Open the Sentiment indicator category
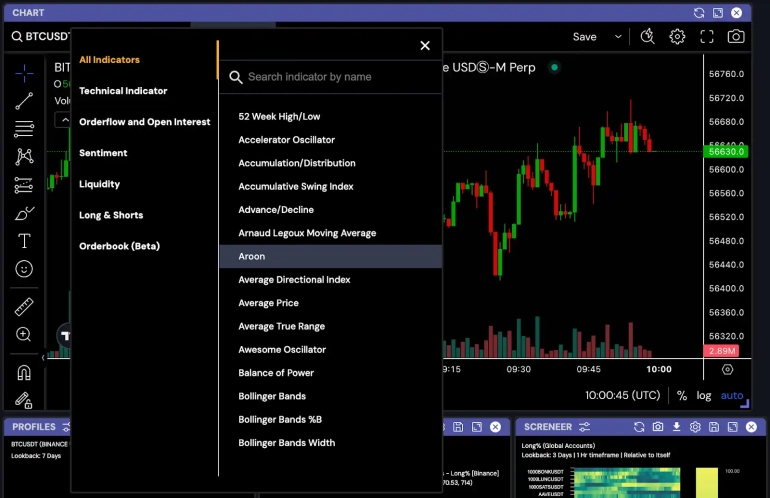Image resolution: width=770 pixels, height=498 pixels. point(103,153)
